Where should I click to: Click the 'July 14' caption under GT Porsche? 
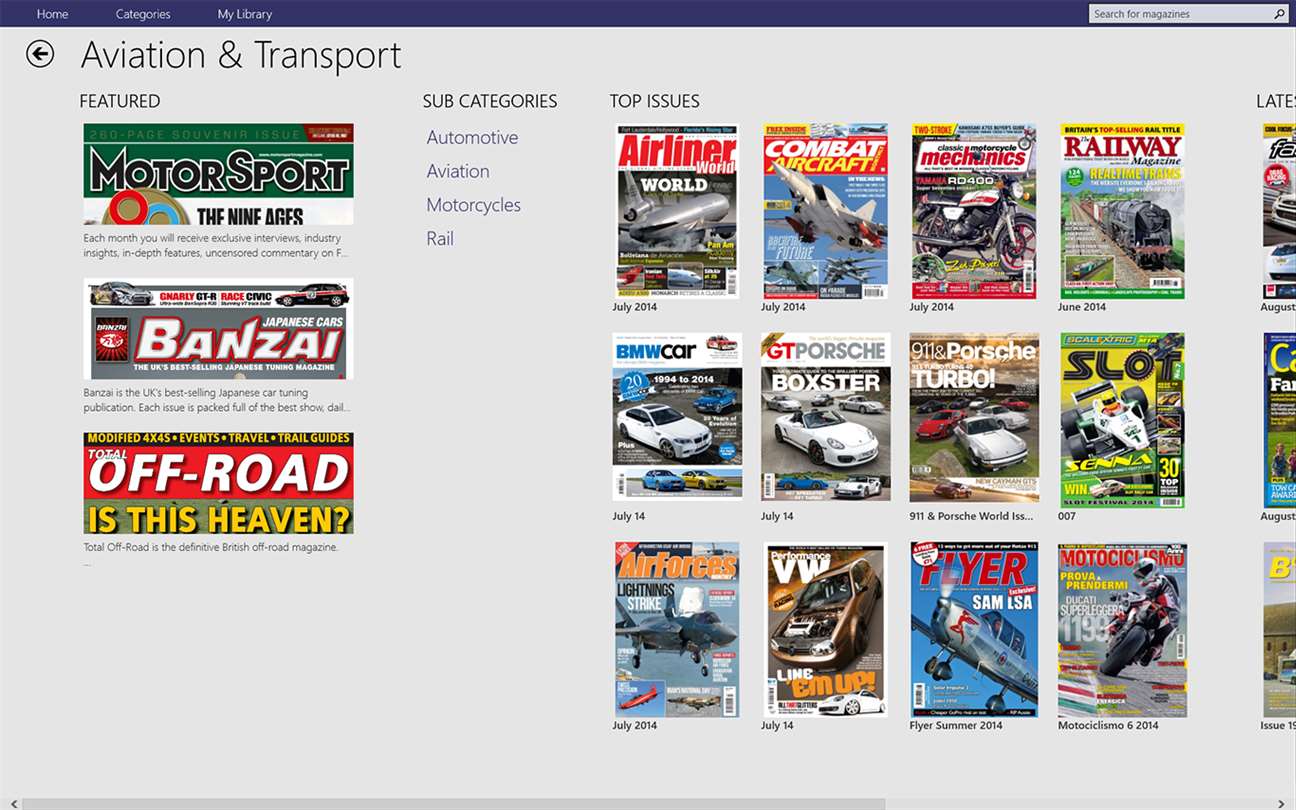pyautogui.click(x=777, y=517)
